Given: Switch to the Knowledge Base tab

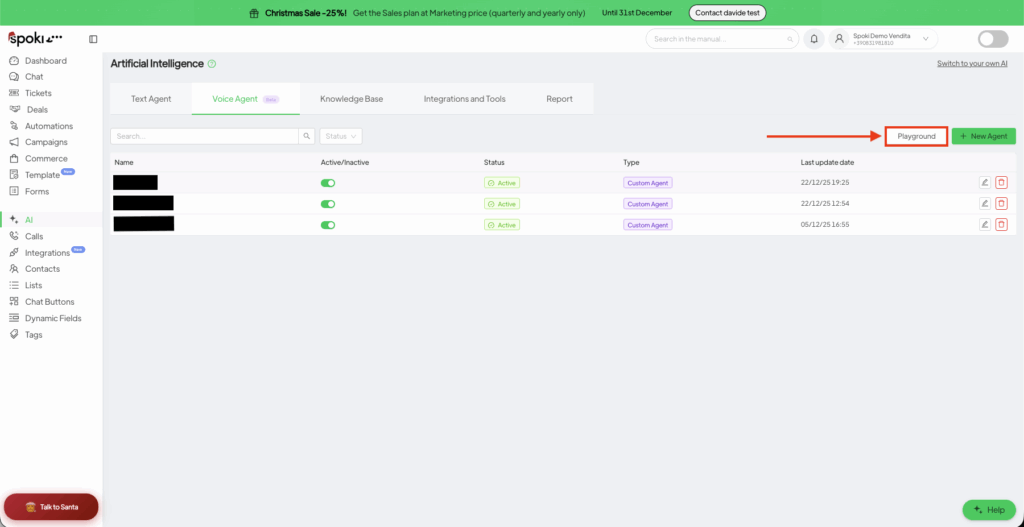Looking at the screenshot, I should [351, 99].
